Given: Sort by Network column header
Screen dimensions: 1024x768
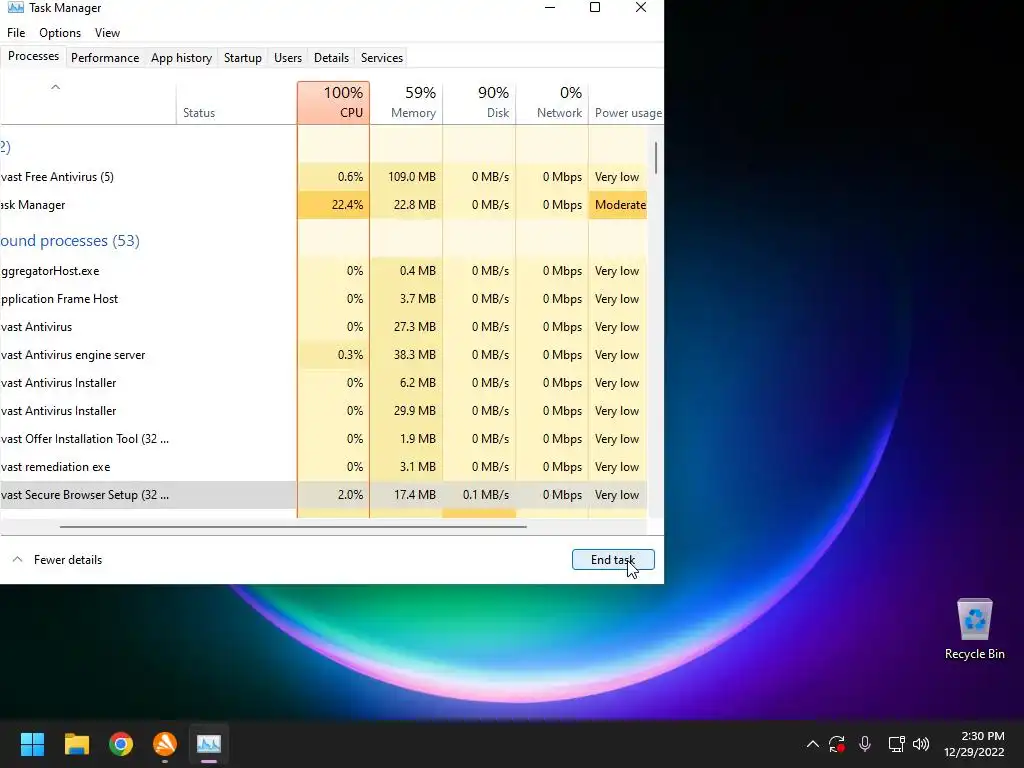Looking at the screenshot, I should click(552, 103).
